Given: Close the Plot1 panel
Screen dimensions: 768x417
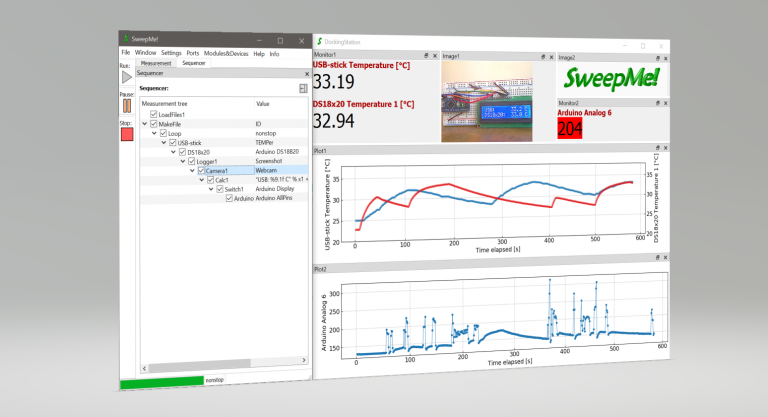Looking at the screenshot, I should (x=666, y=147).
